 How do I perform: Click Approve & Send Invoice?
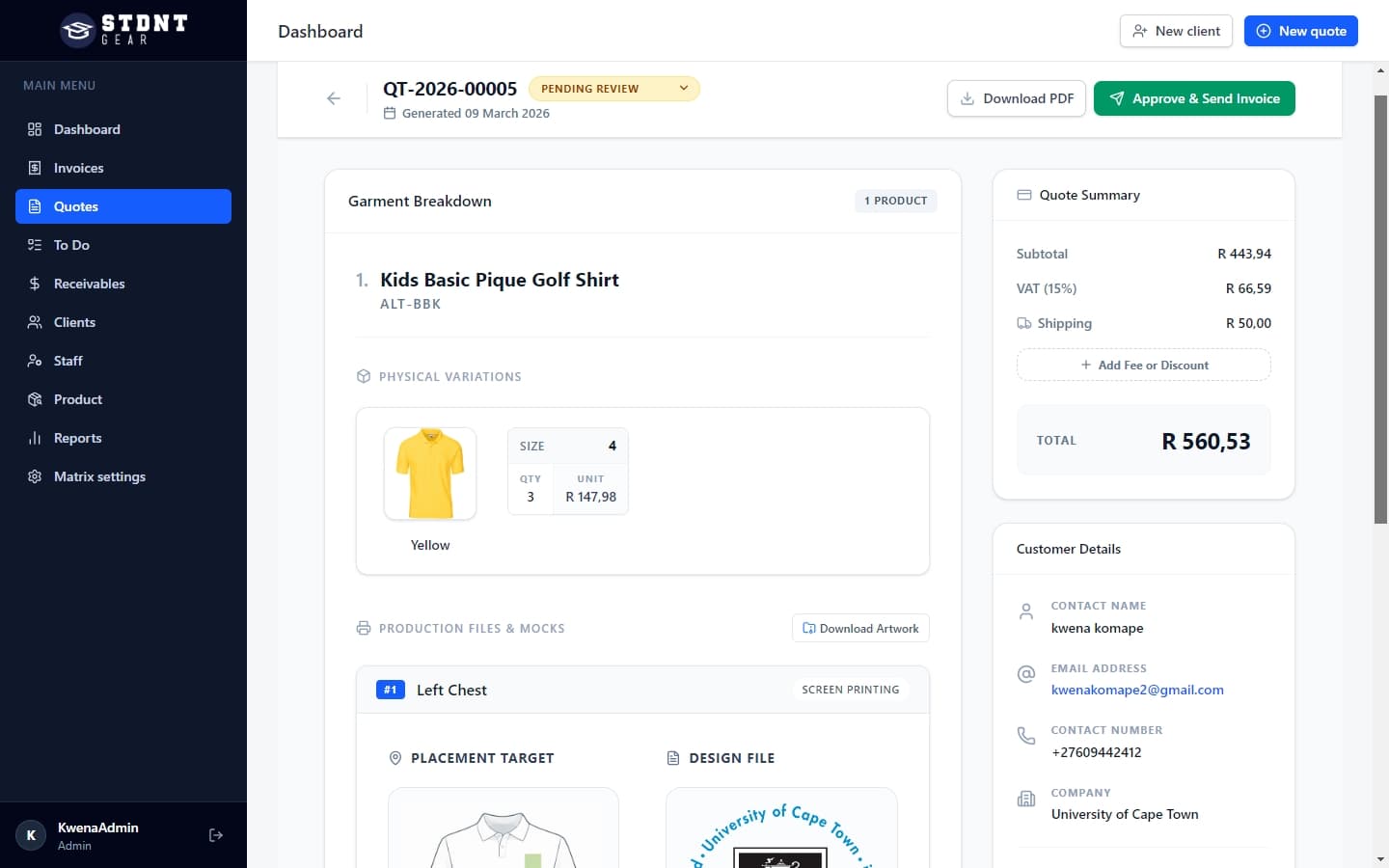tap(1194, 98)
